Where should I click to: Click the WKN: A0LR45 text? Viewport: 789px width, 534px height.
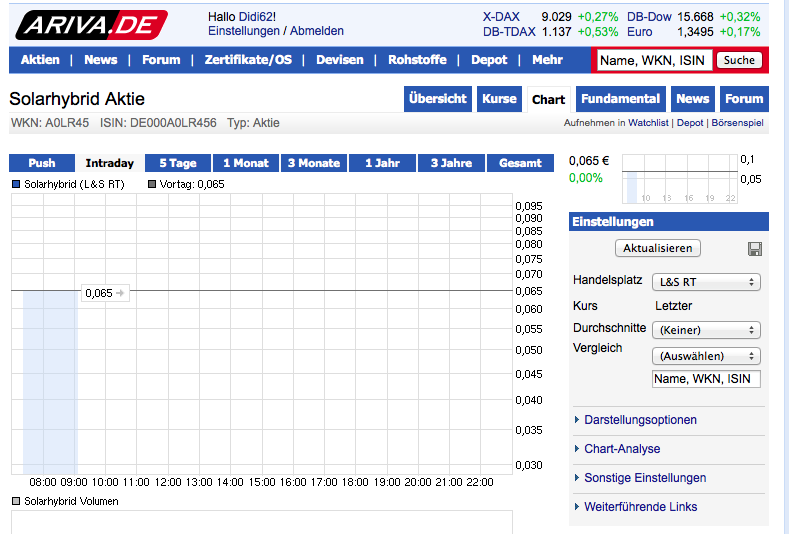click(x=50, y=123)
